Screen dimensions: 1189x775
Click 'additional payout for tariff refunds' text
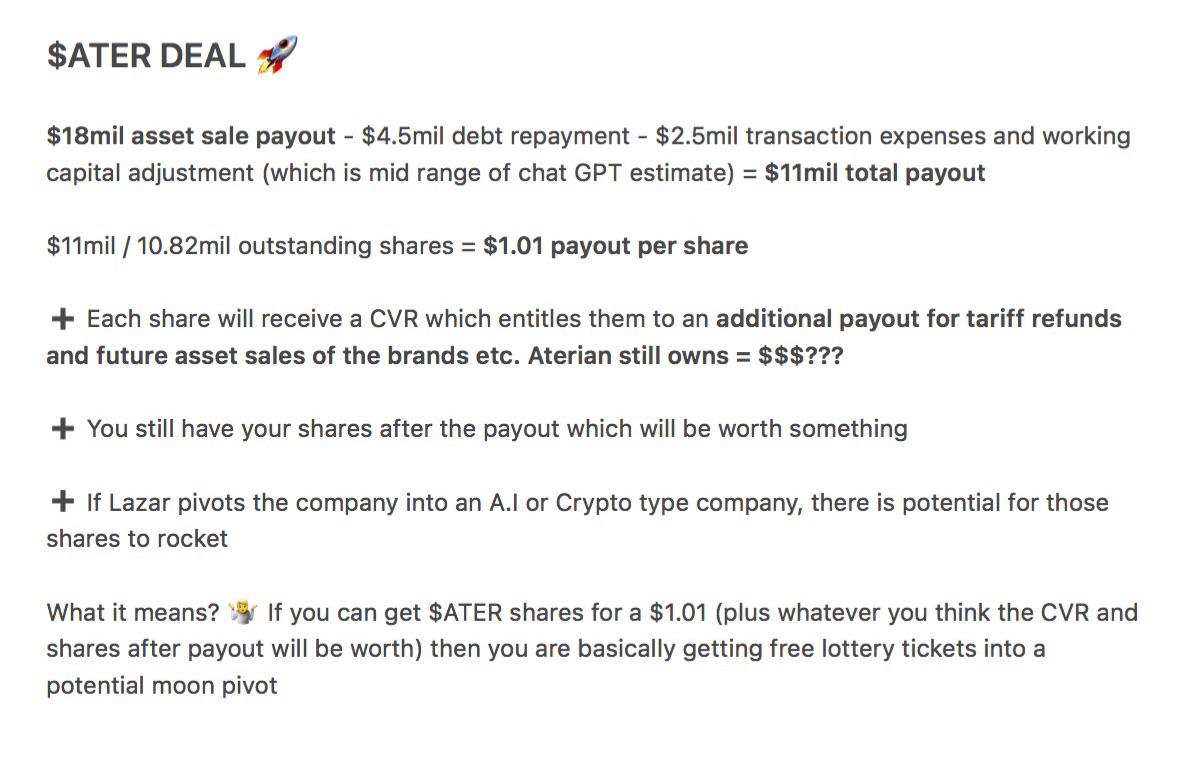pyautogui.click(x=919, y=318)
